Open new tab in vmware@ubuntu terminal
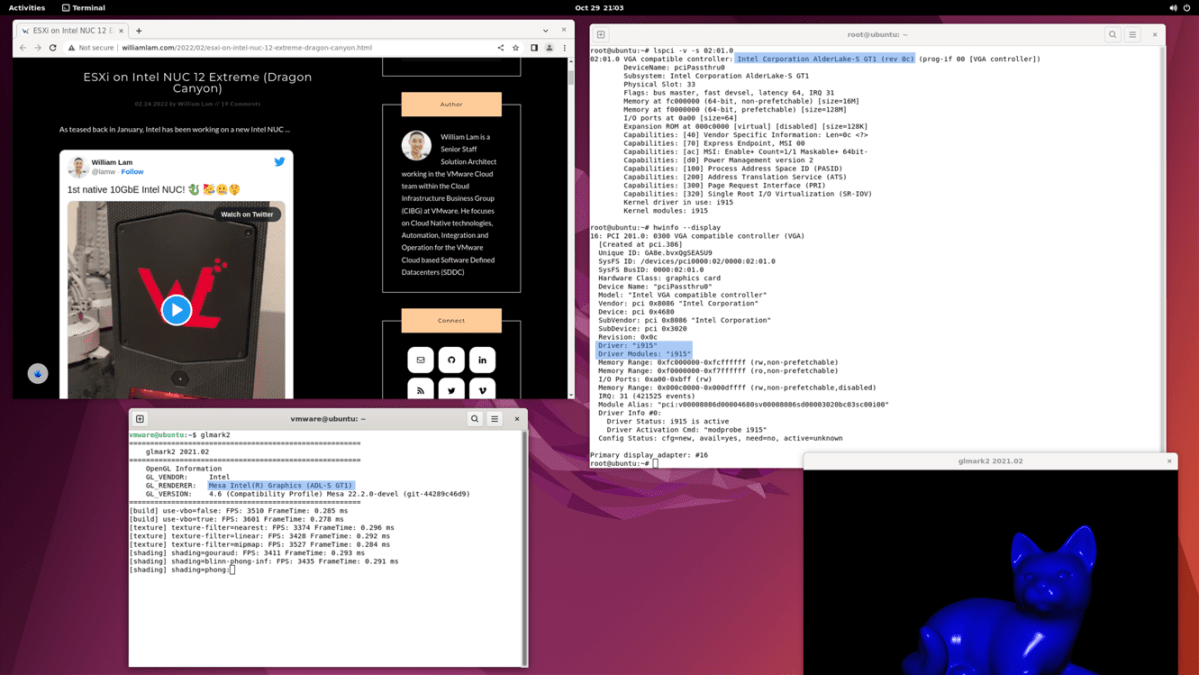Image resolution: width=1199 pixels, height=675 pixels. coord(140,419)
